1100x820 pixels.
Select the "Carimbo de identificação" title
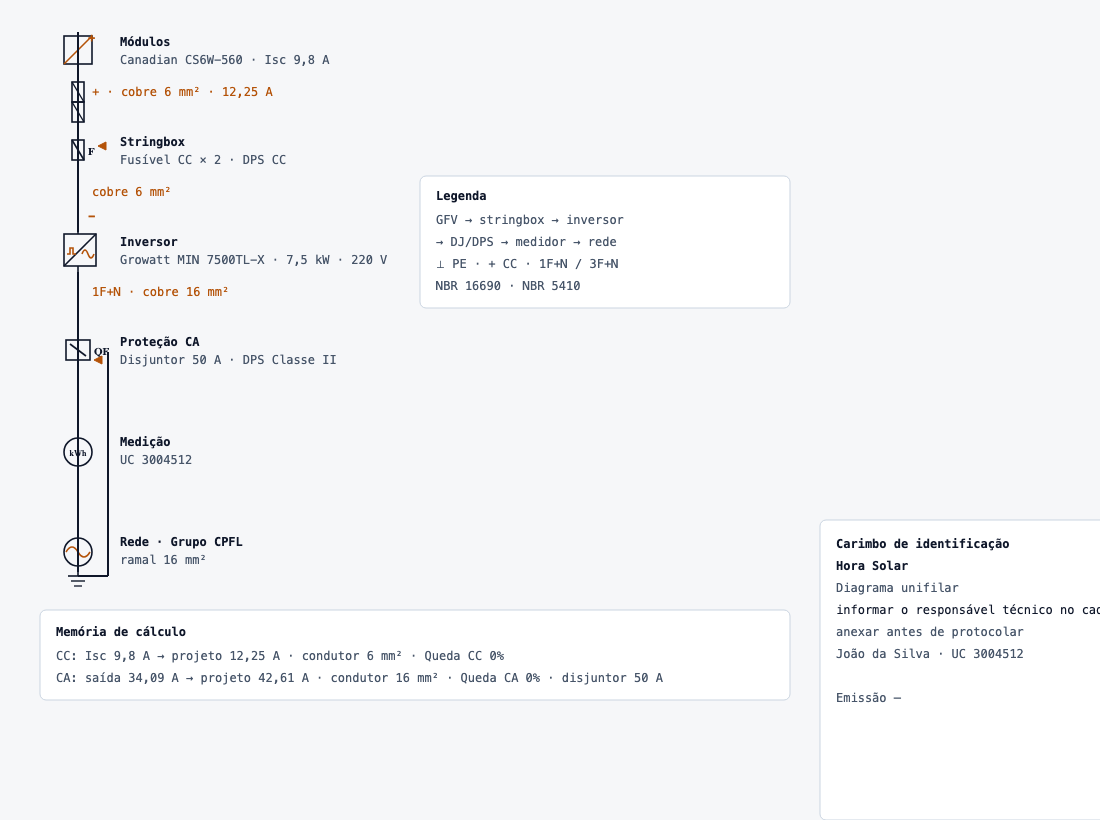(923, 544)
